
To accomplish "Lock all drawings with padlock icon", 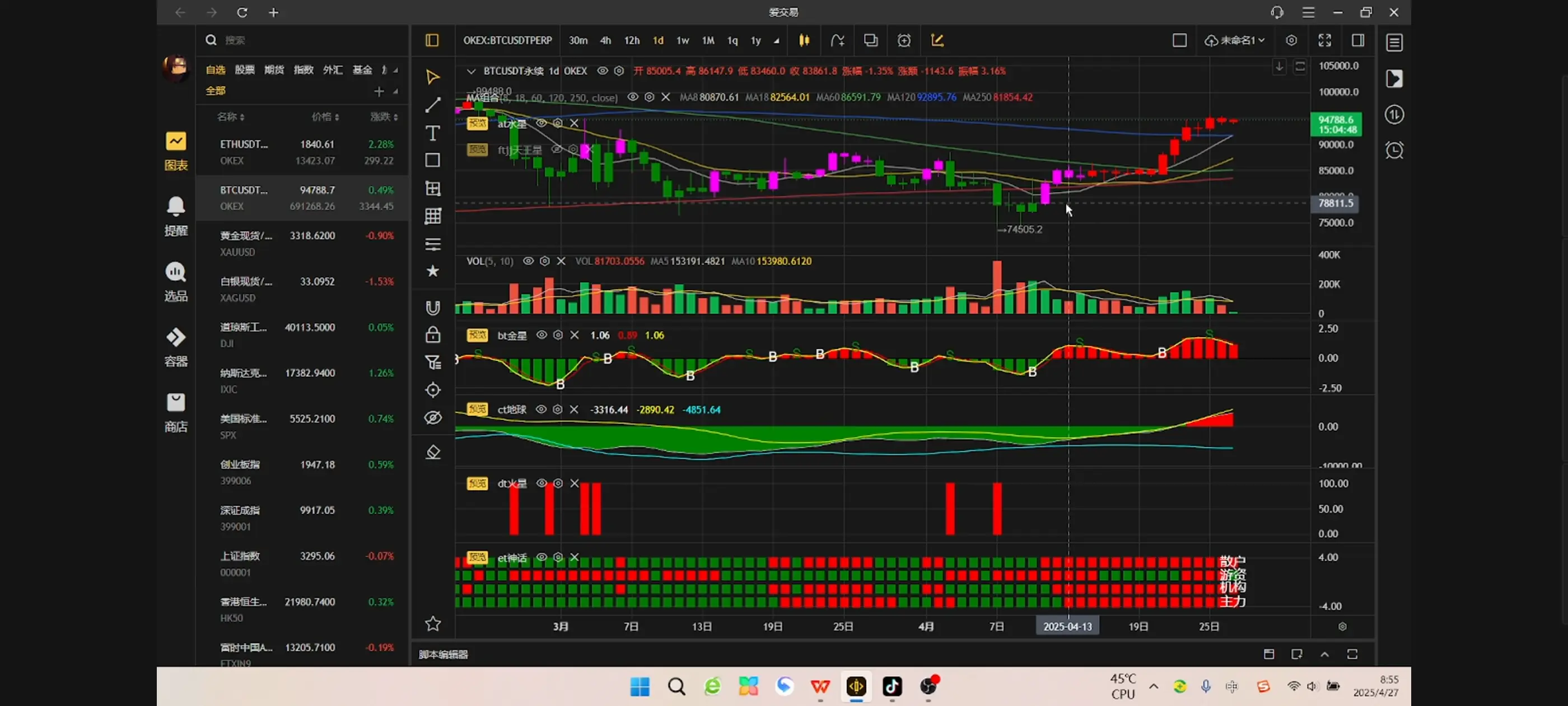I will [x=432, y=335].
